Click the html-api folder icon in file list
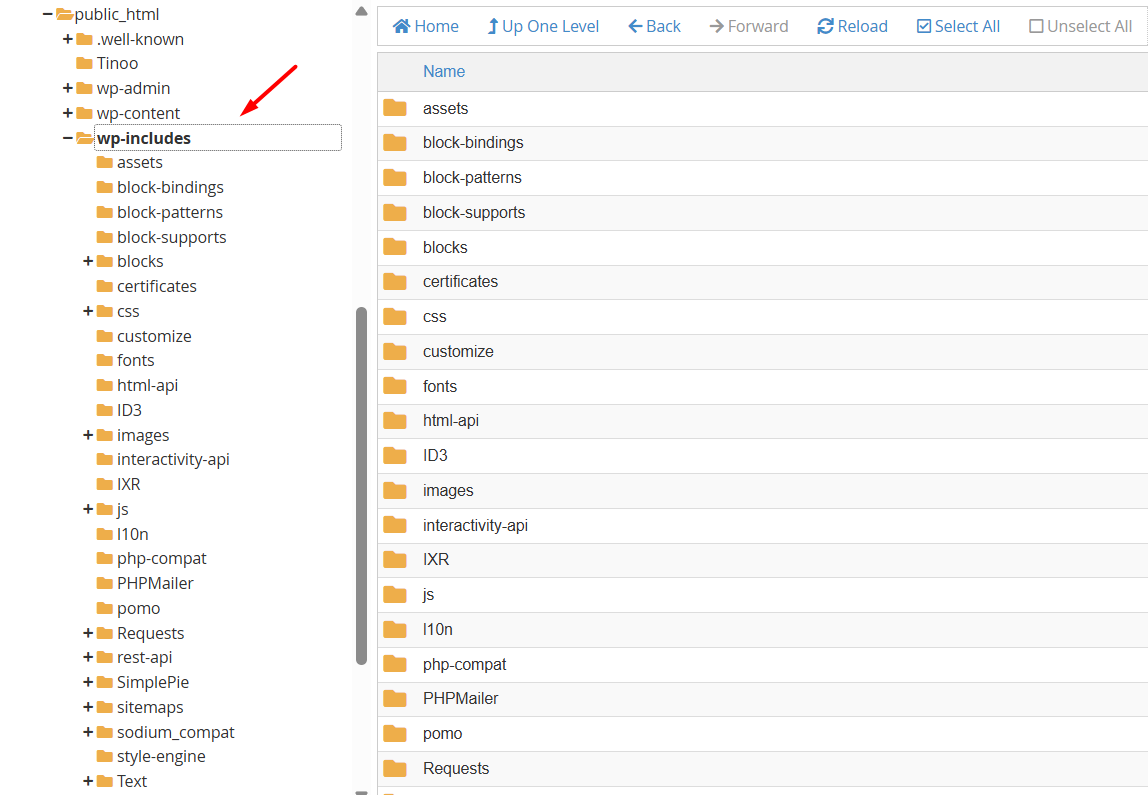This screenshot has width=1148, height=795. point(395,421)
